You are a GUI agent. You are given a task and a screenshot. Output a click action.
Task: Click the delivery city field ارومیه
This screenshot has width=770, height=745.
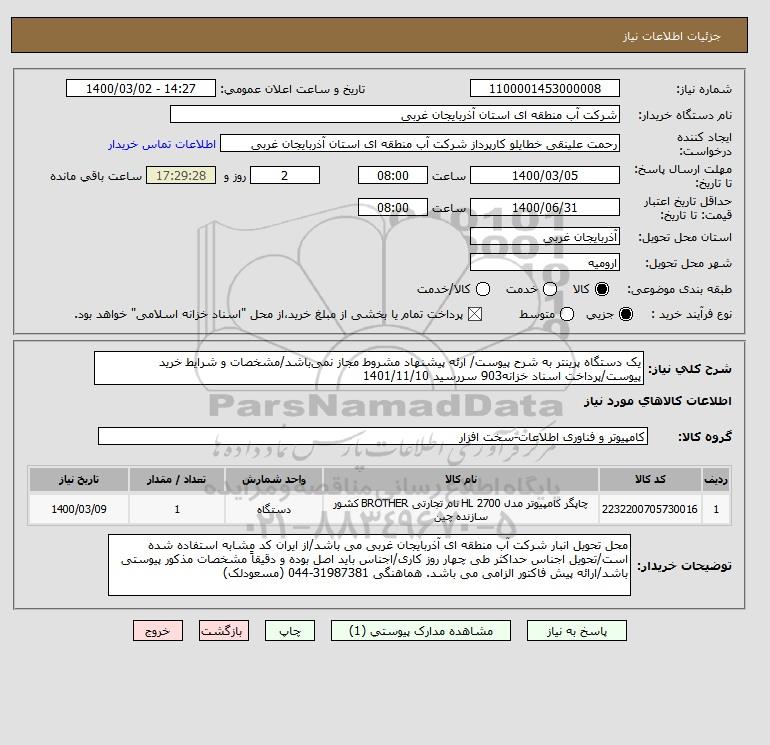point(545,263)
